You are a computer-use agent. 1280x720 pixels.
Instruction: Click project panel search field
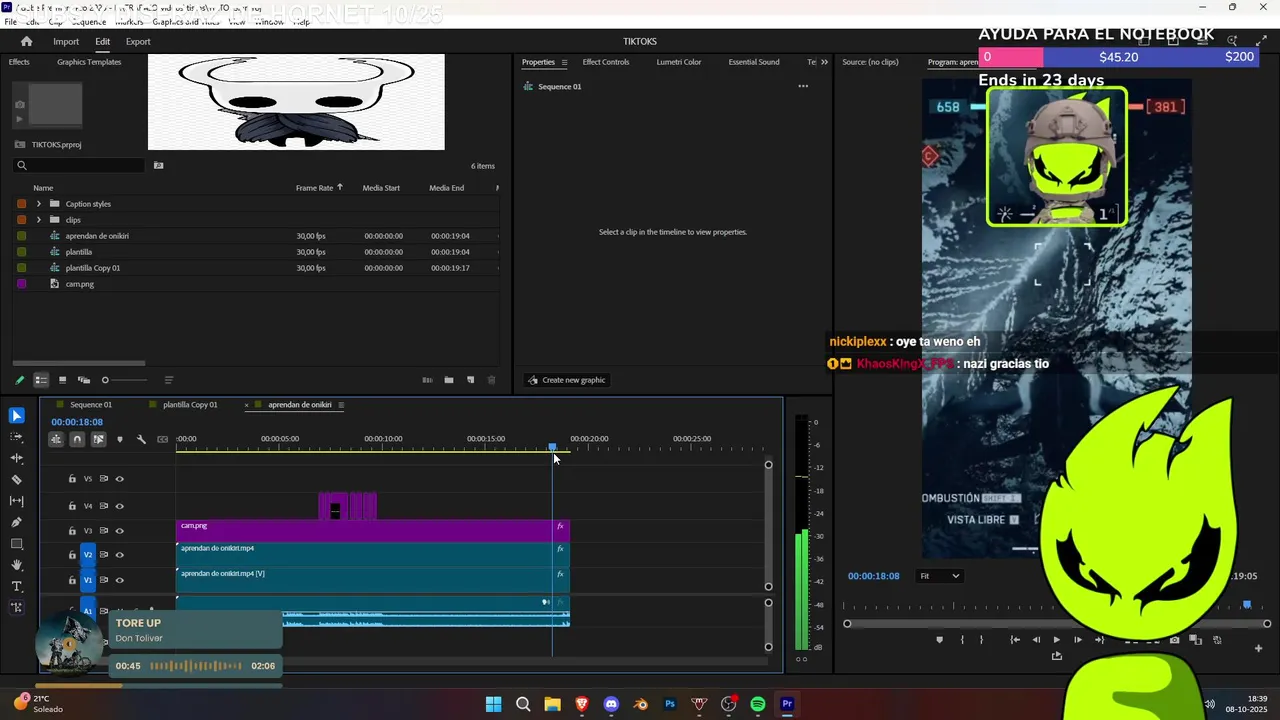tap(80, 166)
